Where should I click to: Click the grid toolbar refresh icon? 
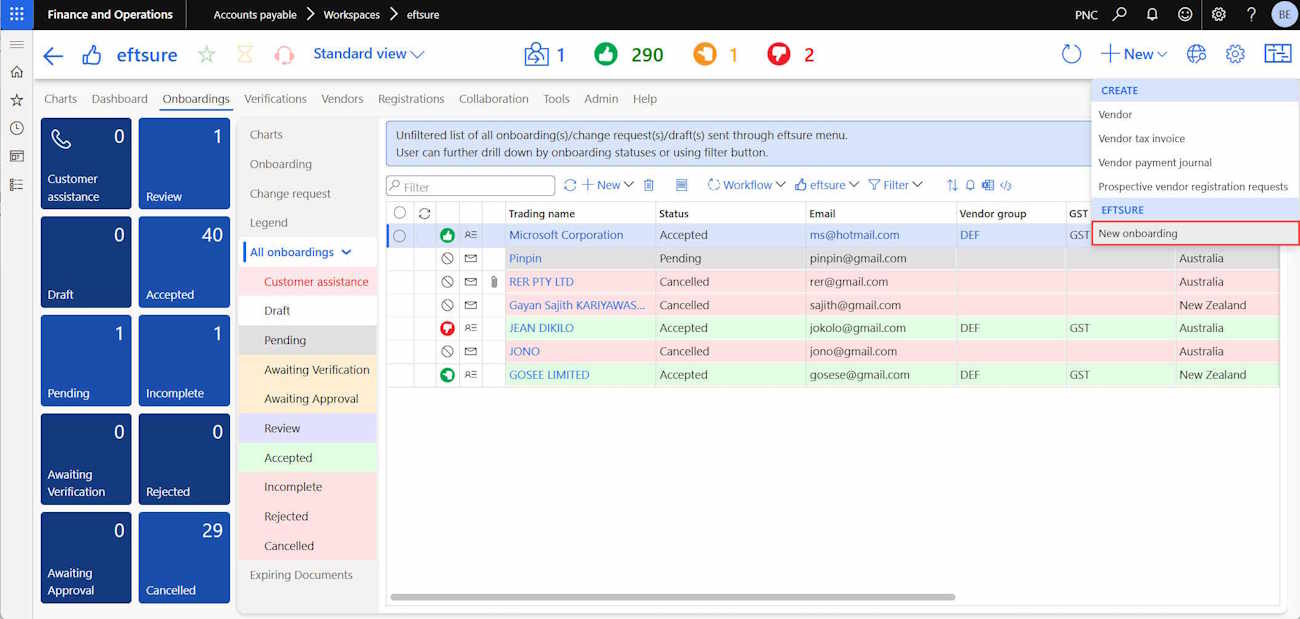[x=570, y=185]
